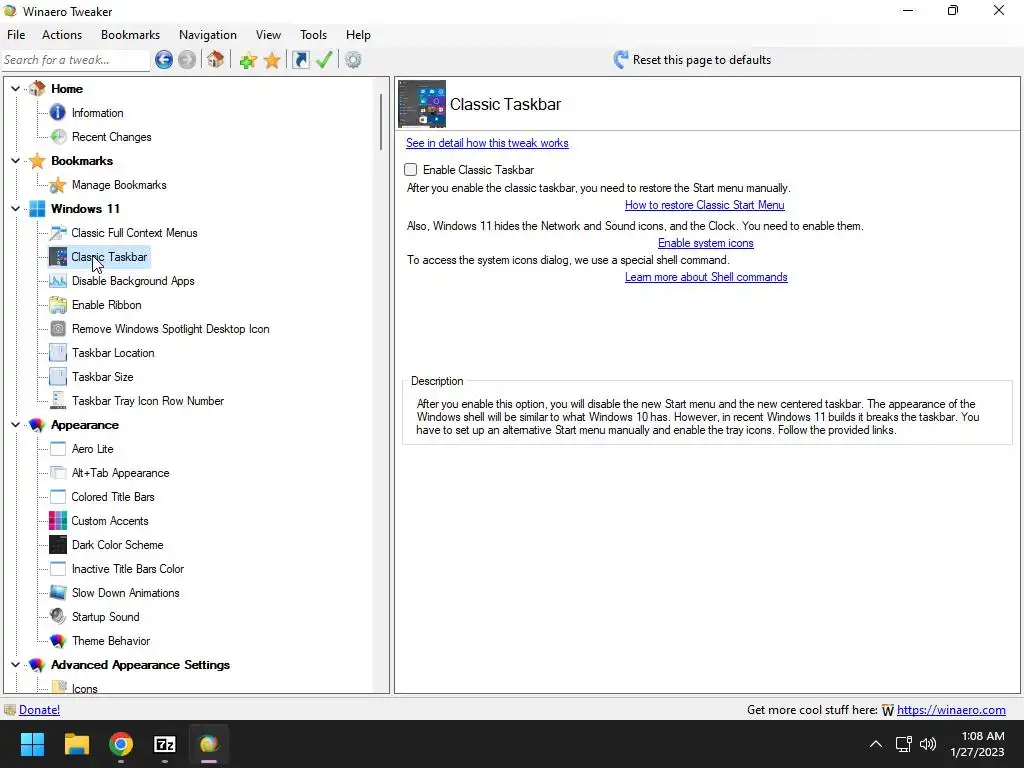Open Google Chrome from the taskbar
The width and height of the screenshot is (1024, 768).
pos(121,744)
